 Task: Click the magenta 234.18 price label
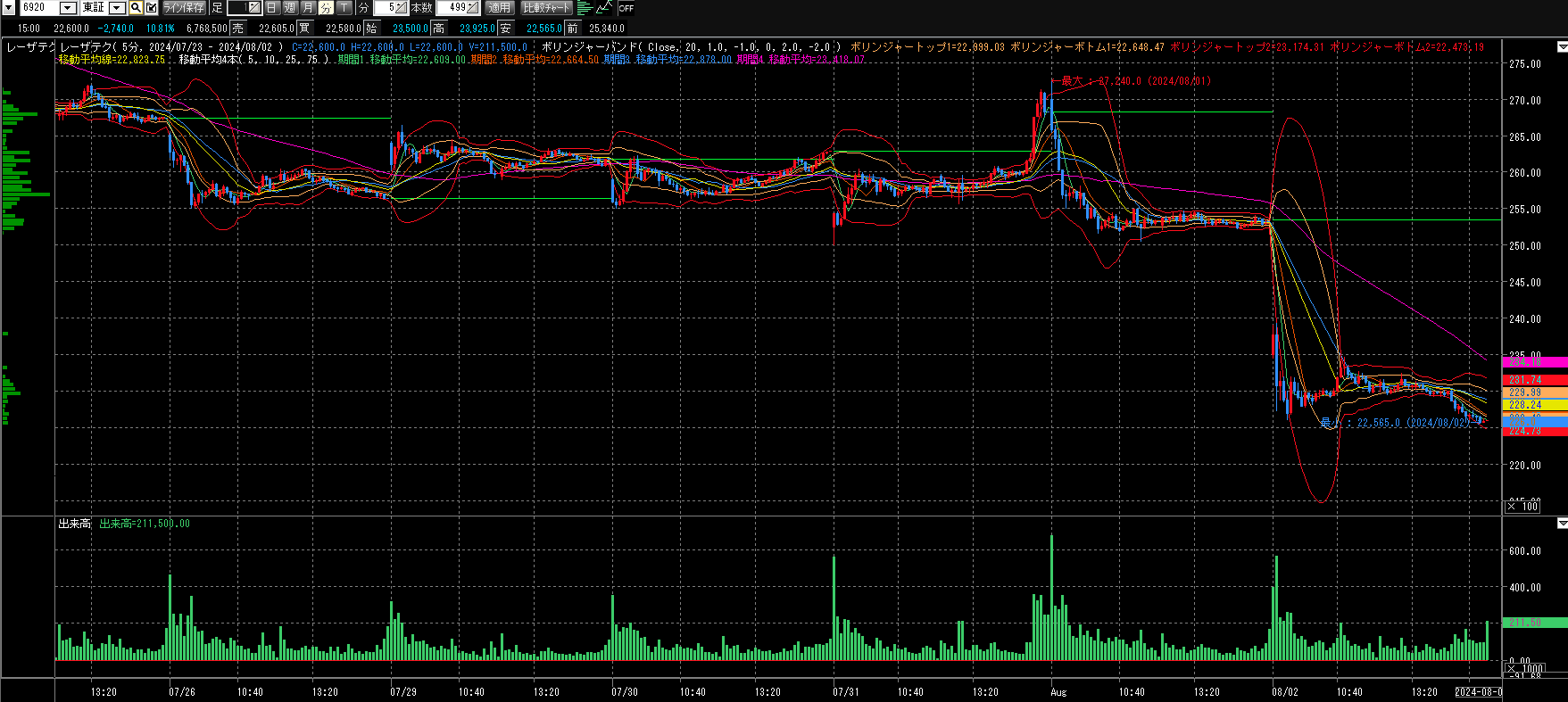[x=1535, y=362]
